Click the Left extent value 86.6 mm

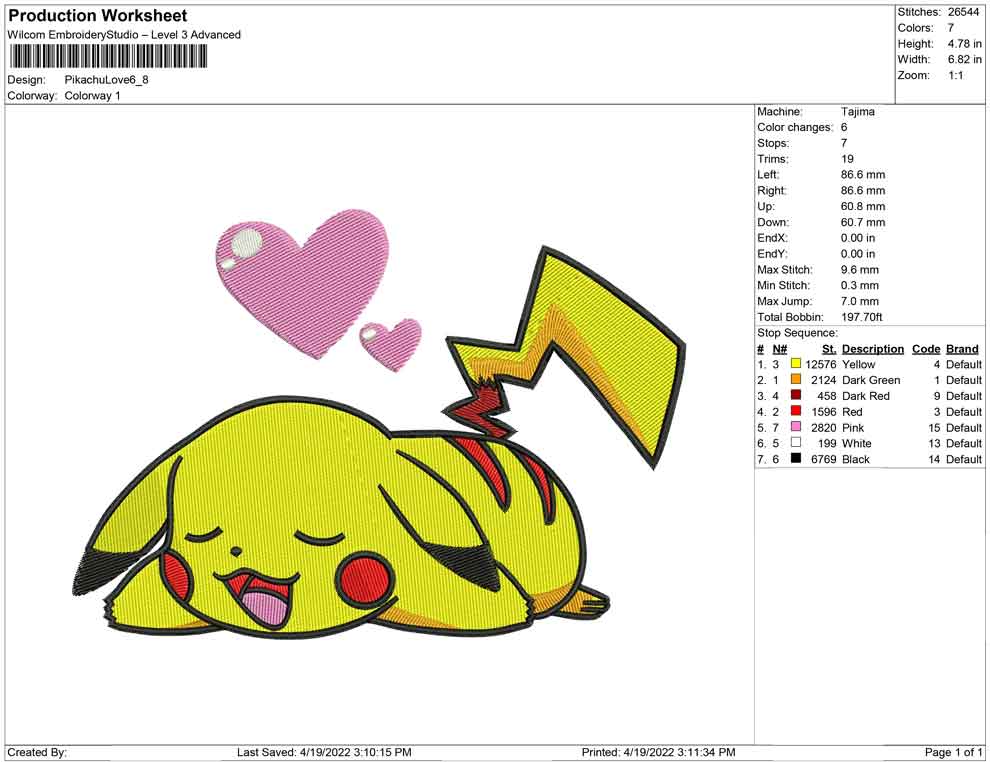tap(862, 175)
